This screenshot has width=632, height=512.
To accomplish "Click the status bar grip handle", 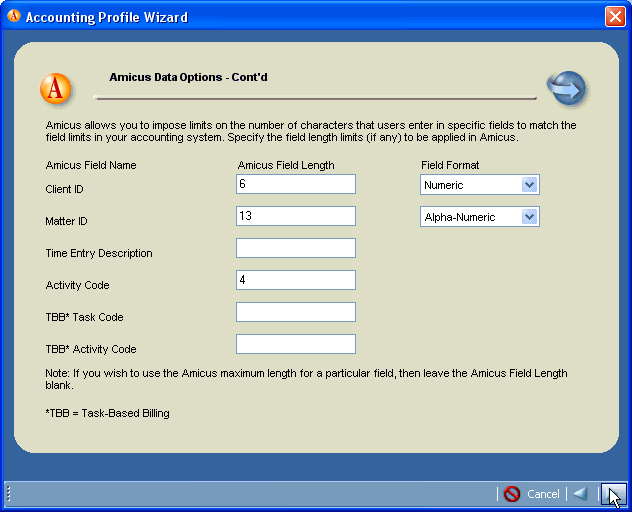I will tap(8, 494).
